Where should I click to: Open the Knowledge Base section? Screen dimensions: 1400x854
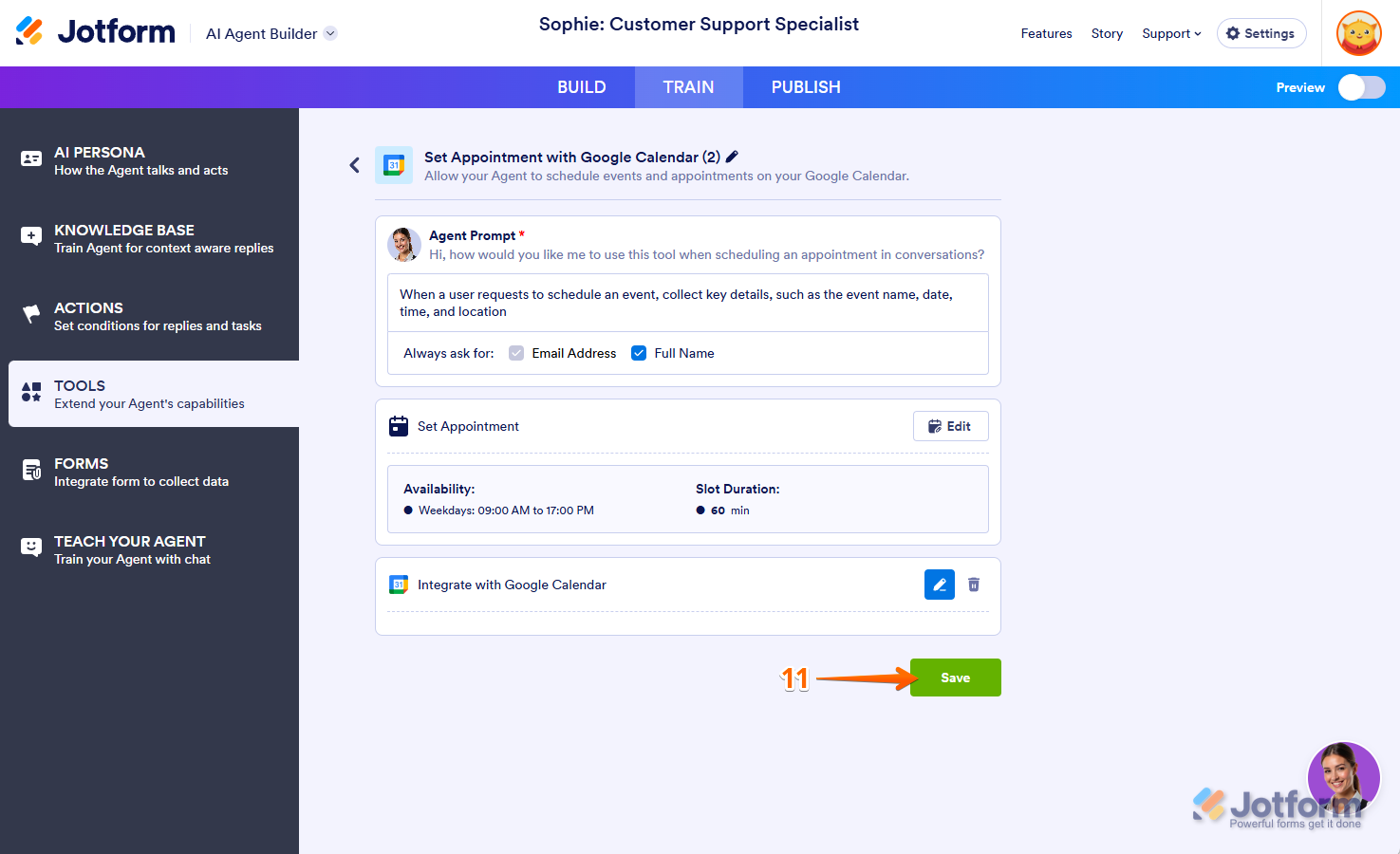[150, 238]
